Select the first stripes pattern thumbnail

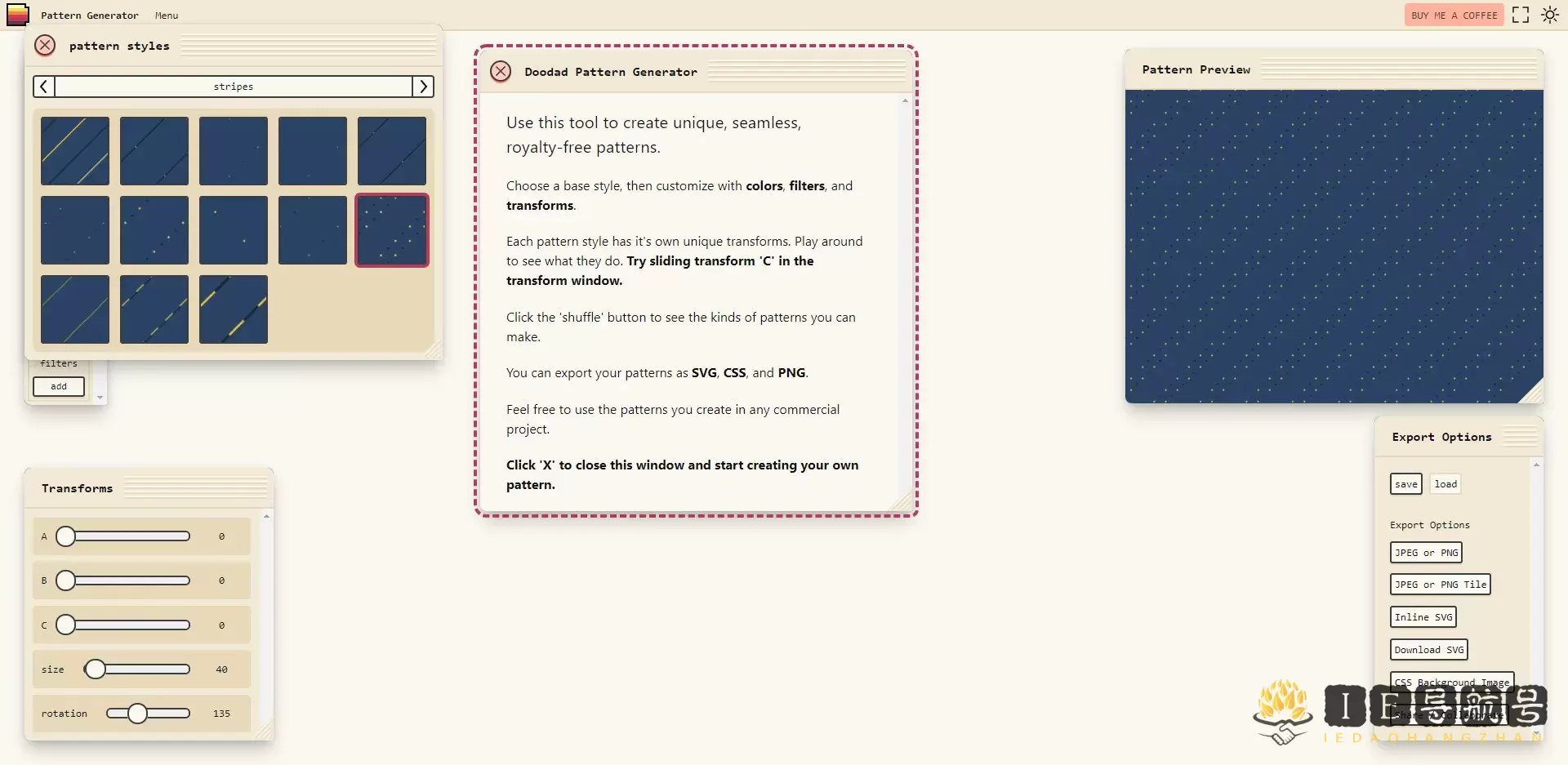[75, 151]
